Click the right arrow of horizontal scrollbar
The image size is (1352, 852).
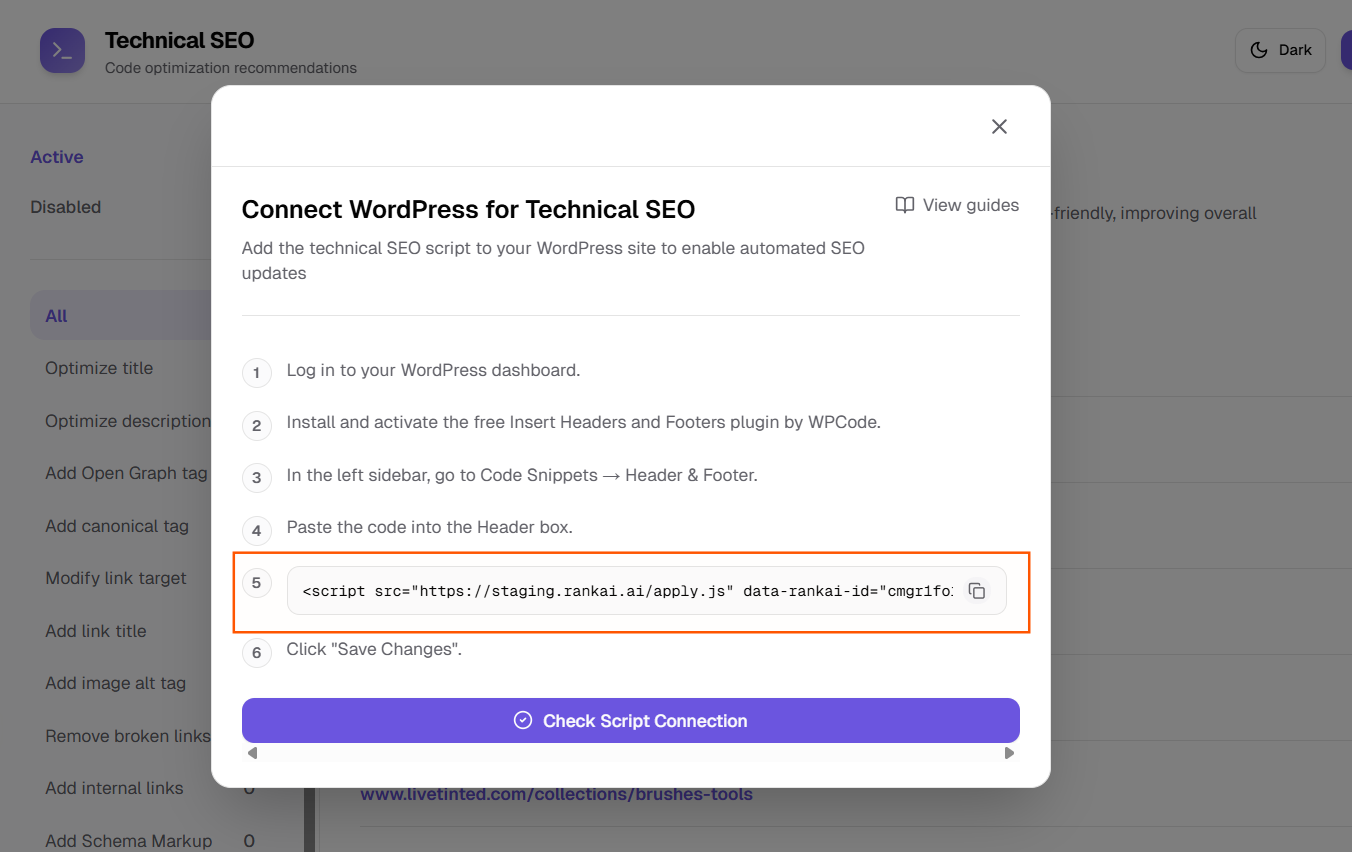click(x=1009, y=753)
